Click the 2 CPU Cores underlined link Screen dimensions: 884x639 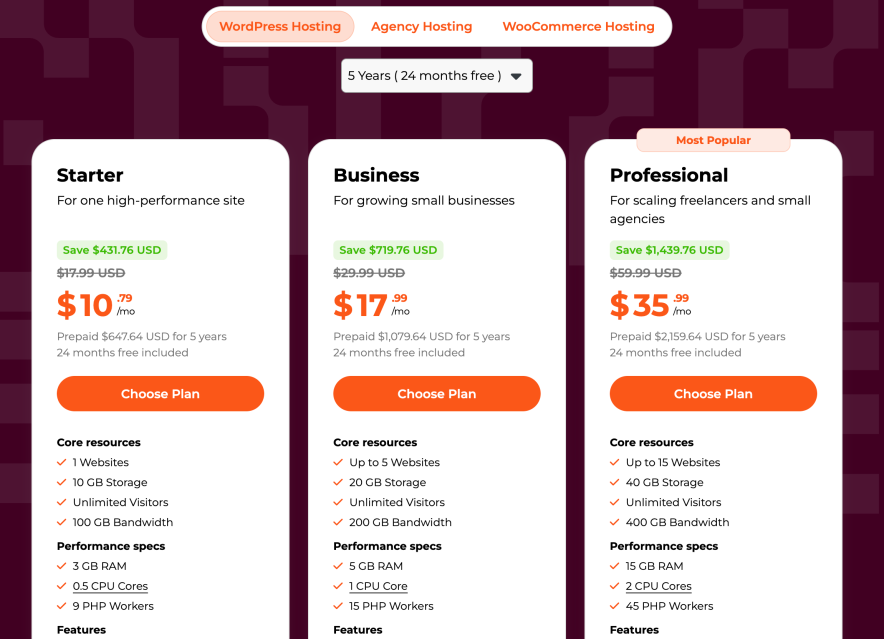pos(658,586)
